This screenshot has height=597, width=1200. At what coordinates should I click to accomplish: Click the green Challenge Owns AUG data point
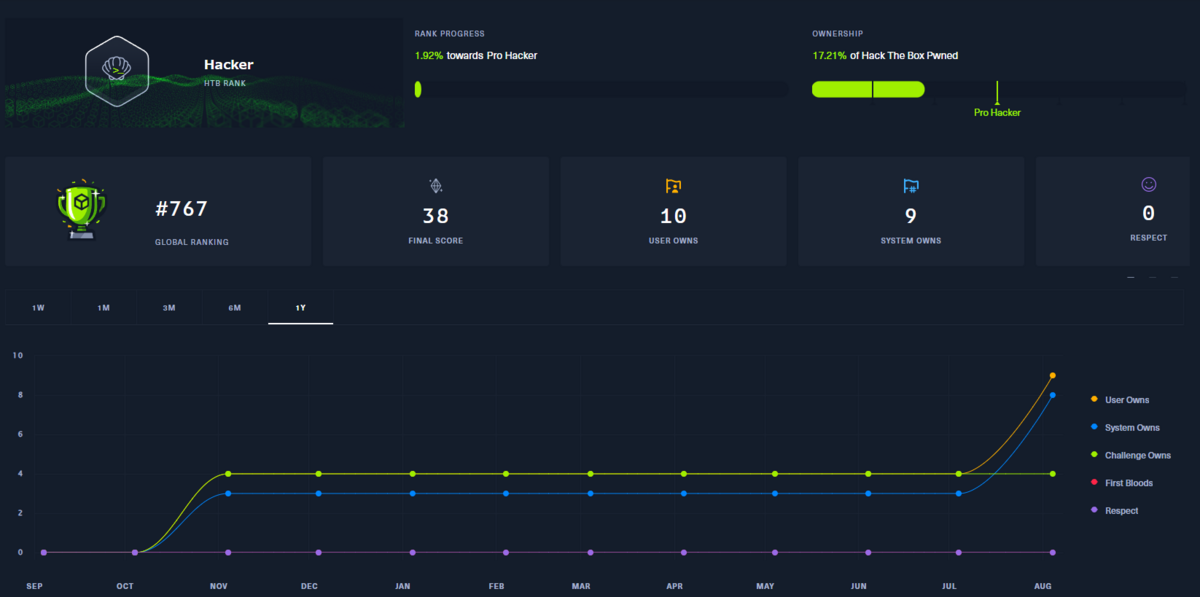click(x=1053, y=474)
